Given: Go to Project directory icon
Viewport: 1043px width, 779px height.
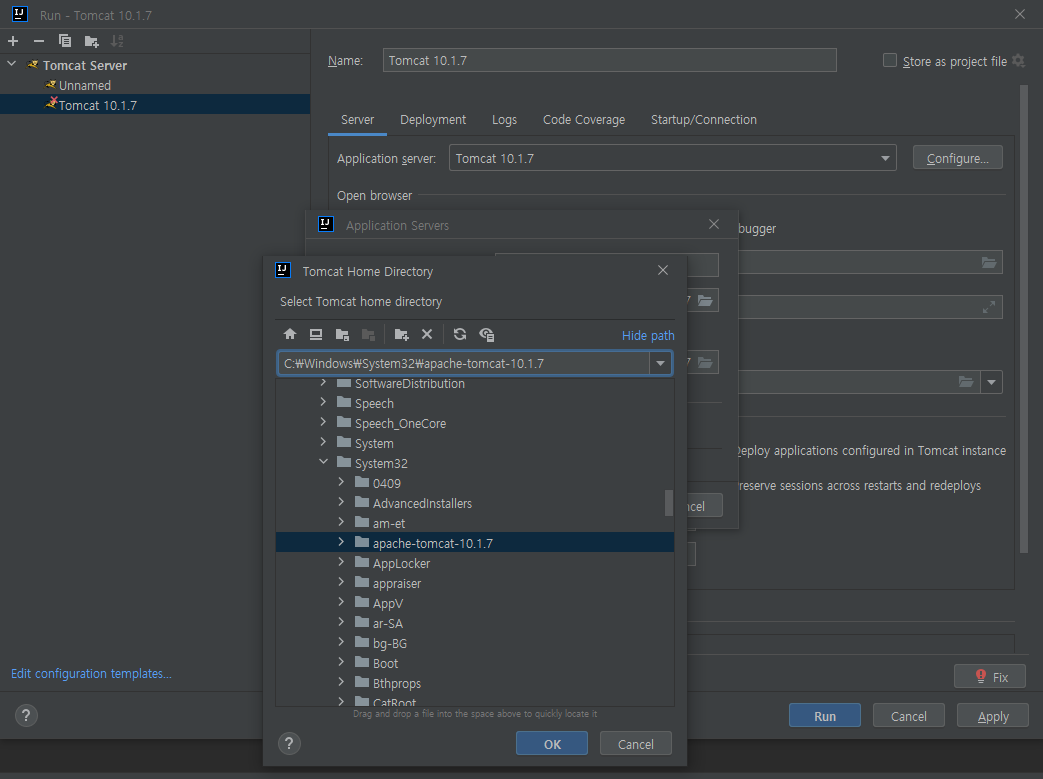Looking at the screenshot, I should click(x=343, y=335).
